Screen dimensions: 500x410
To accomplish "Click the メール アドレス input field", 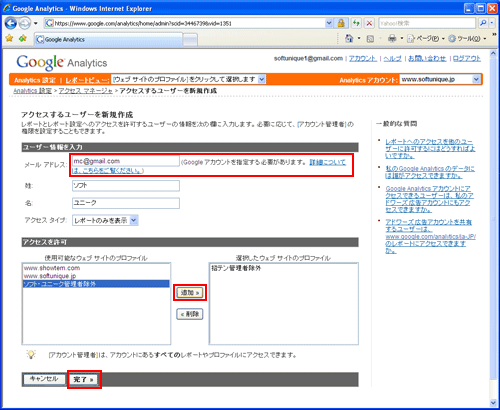I will pyautogui.click(x=126, y=161).
